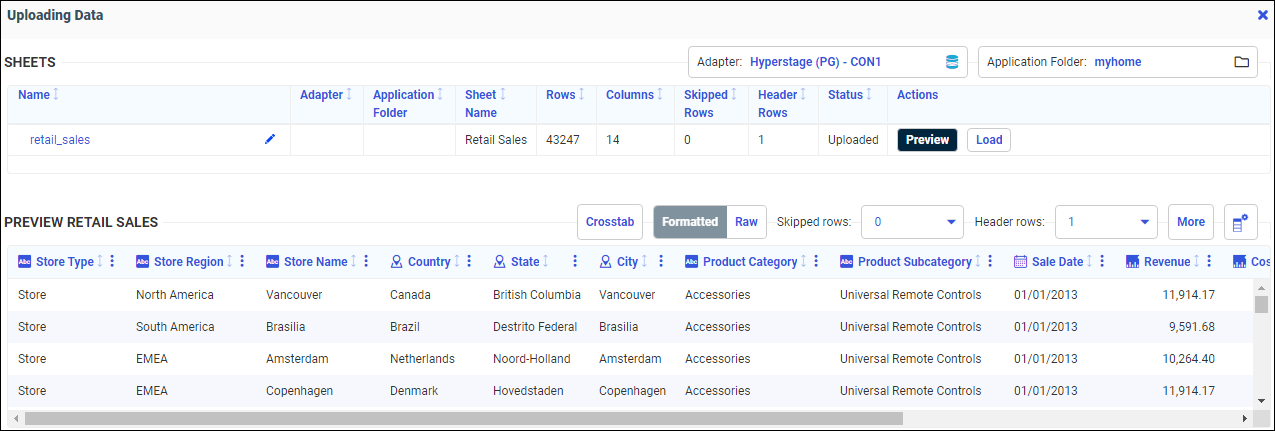This screenshot has width=1275, height=431.
Task: Open the Application Folder browse icon
Action: pyautogui.click(x=1241, y=62)
